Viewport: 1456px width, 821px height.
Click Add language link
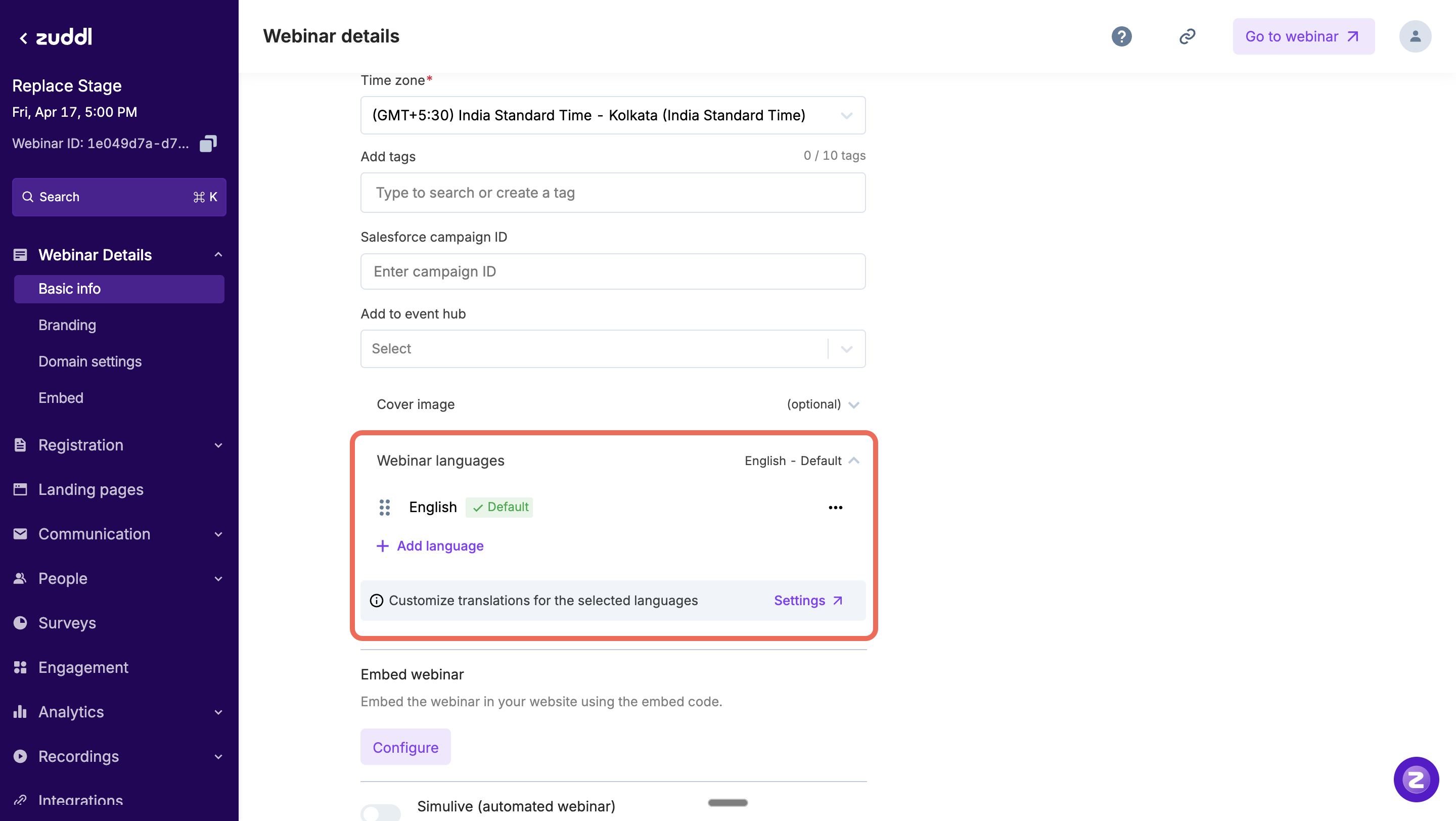(430, 546)
